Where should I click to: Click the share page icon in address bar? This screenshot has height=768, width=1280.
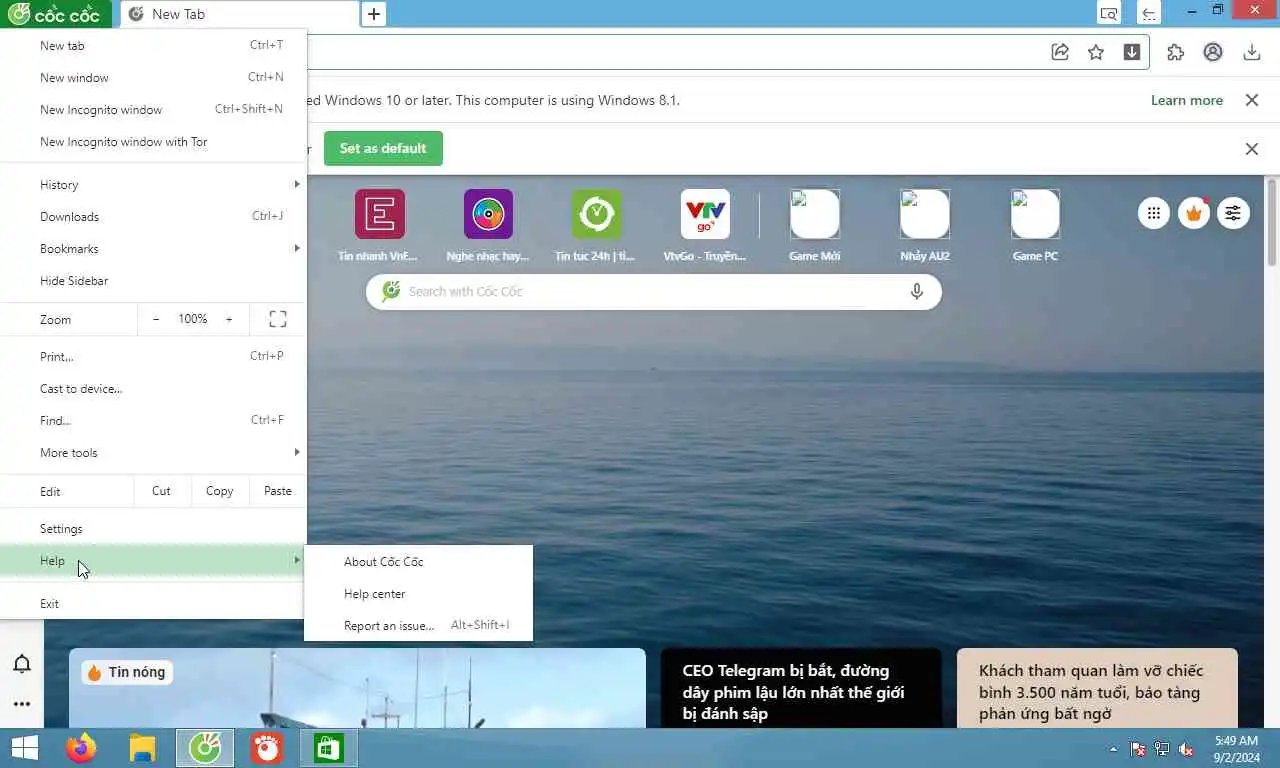coord(1060,52)
